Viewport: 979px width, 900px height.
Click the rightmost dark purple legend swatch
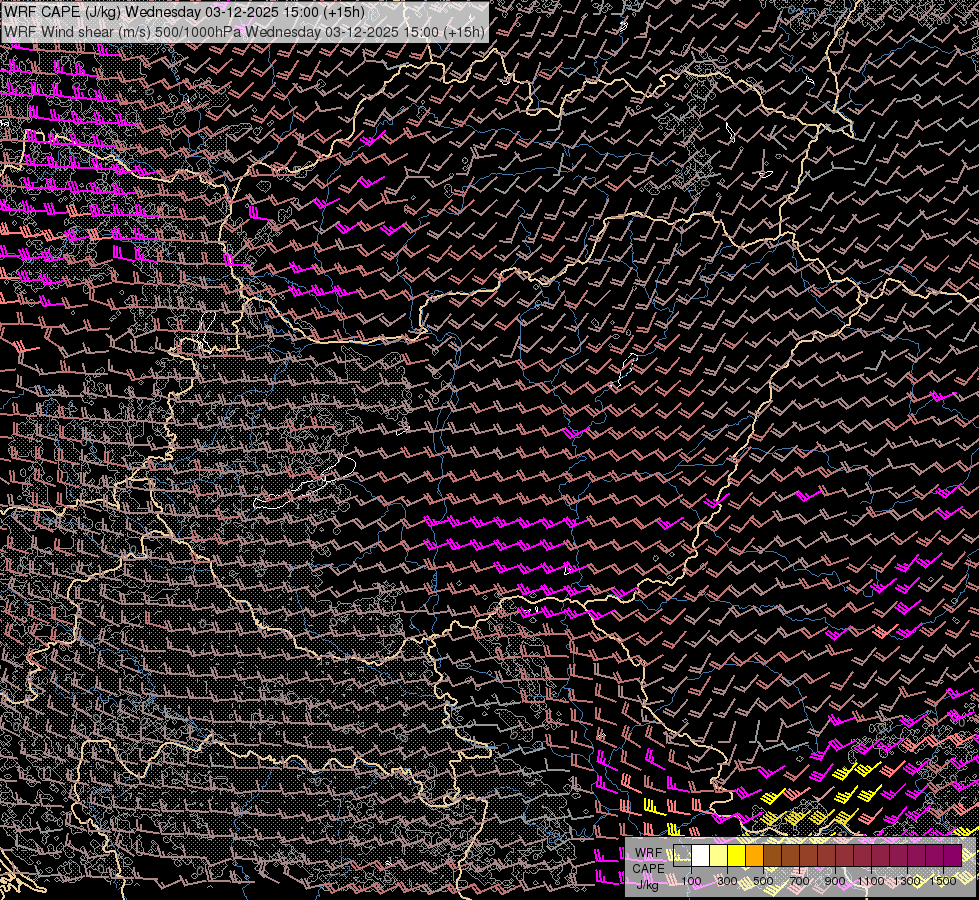tap(953, 856)
